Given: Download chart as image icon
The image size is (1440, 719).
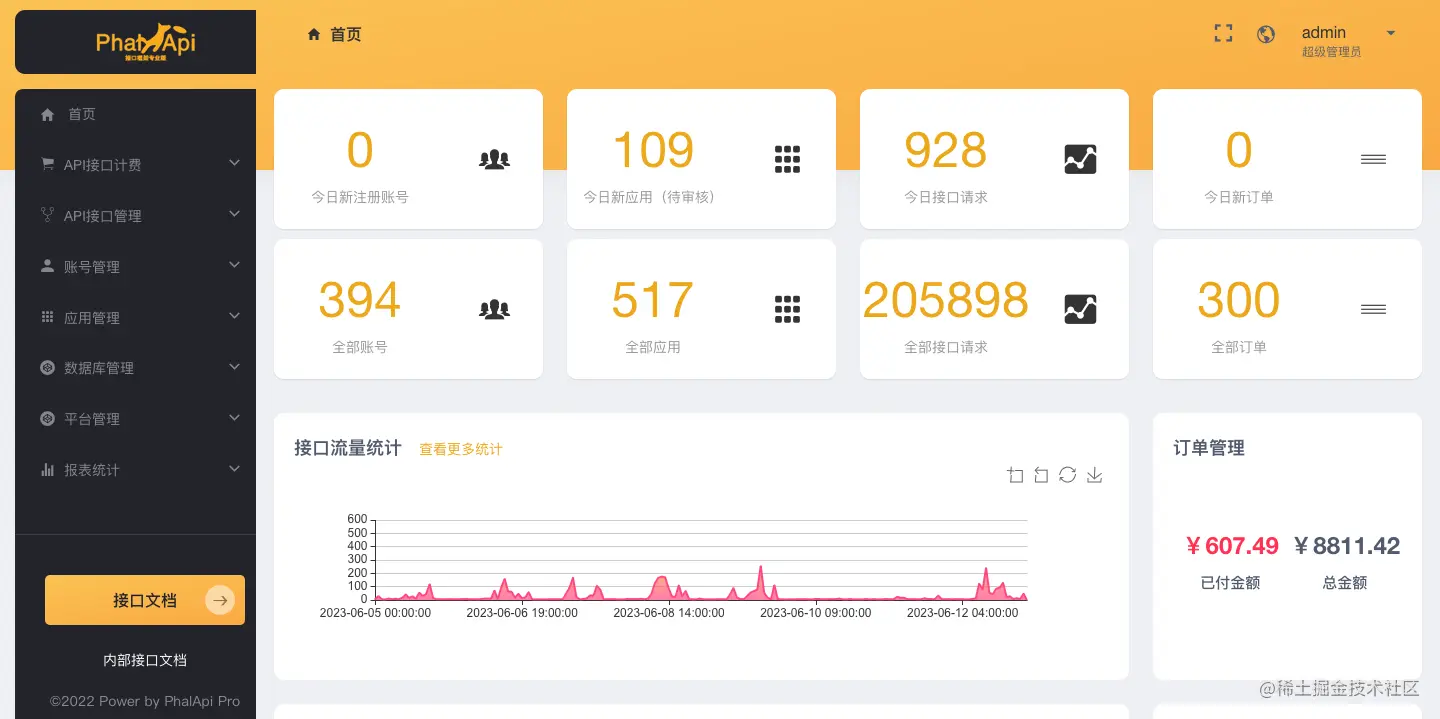Looking at the screenshot, I should 1095,475.
